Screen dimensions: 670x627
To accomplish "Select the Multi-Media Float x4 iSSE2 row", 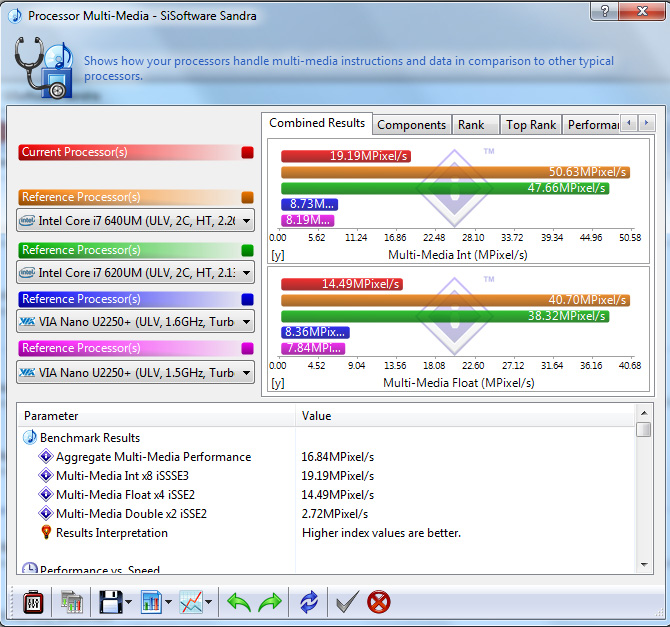I will tap(326, 495).
